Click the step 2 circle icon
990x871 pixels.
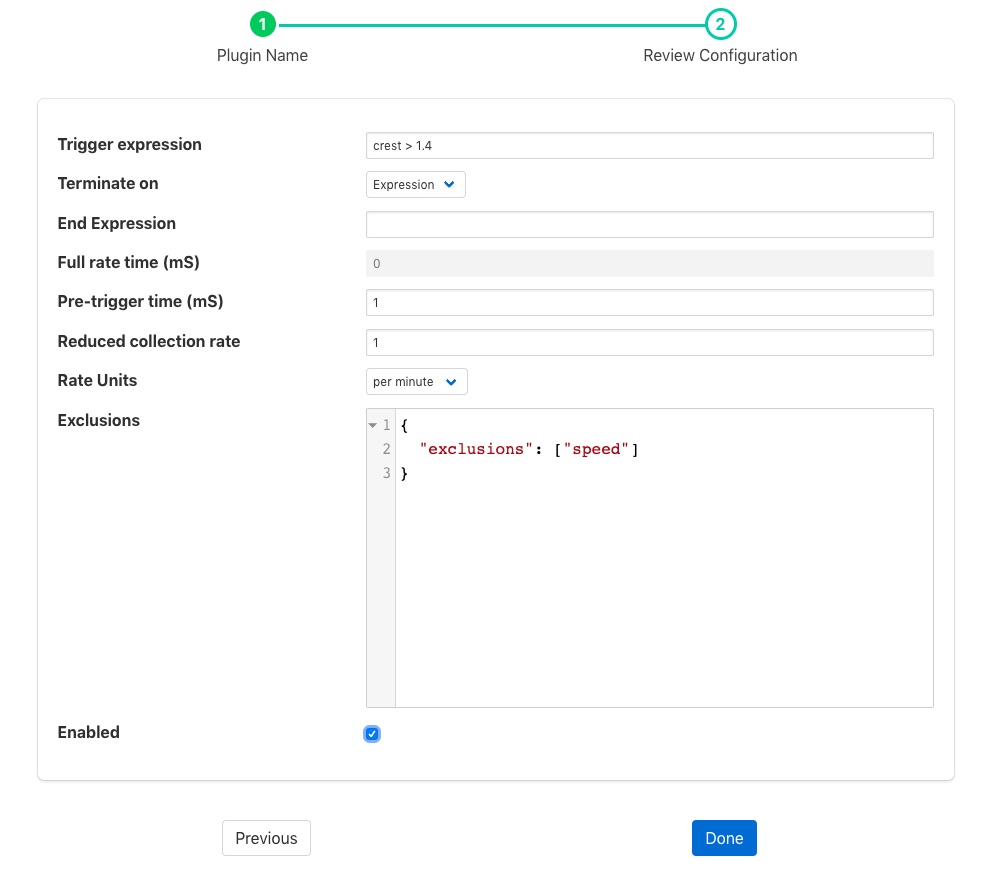[720, 24]
